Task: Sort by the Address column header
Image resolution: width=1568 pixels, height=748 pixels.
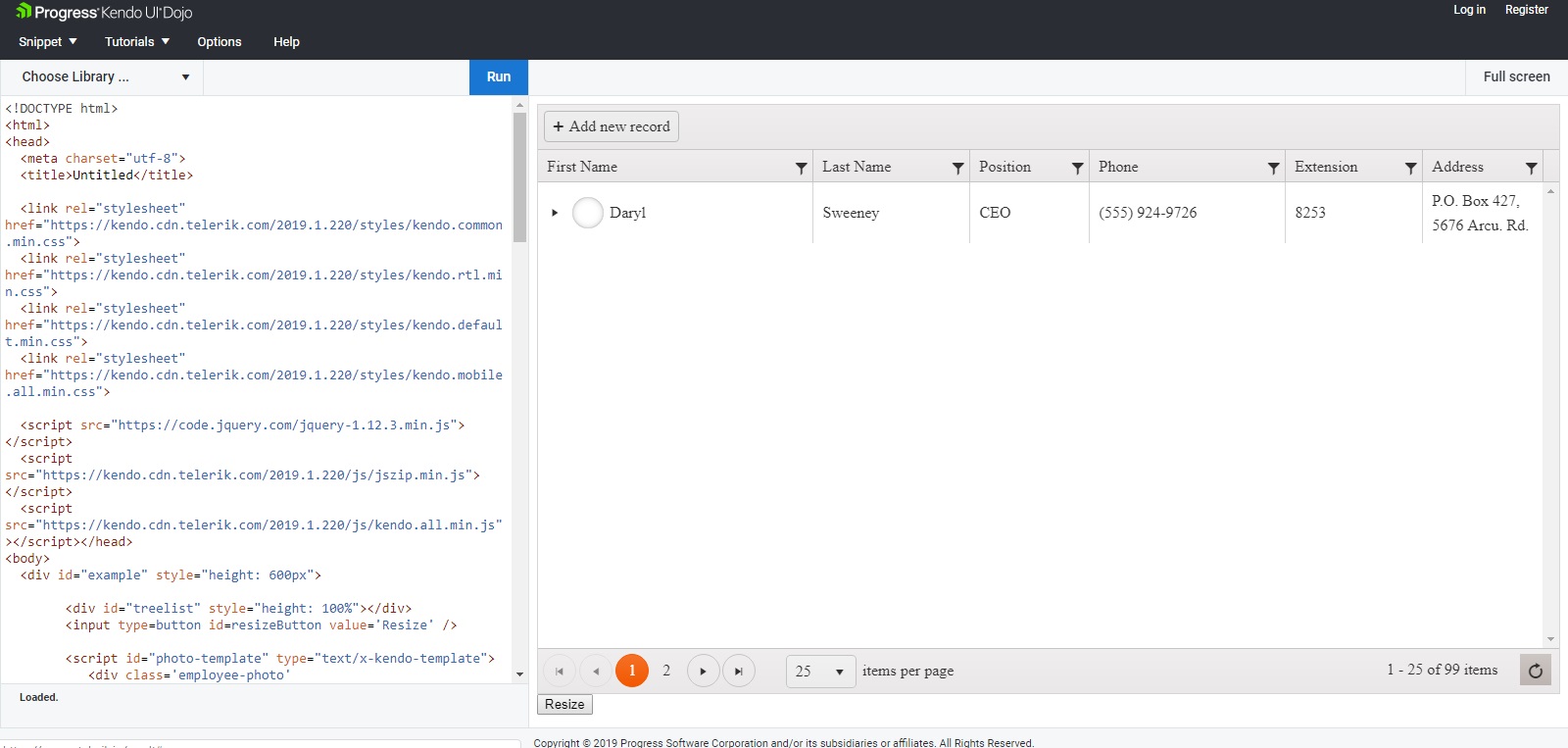Action: click(x=1457, y=168)
